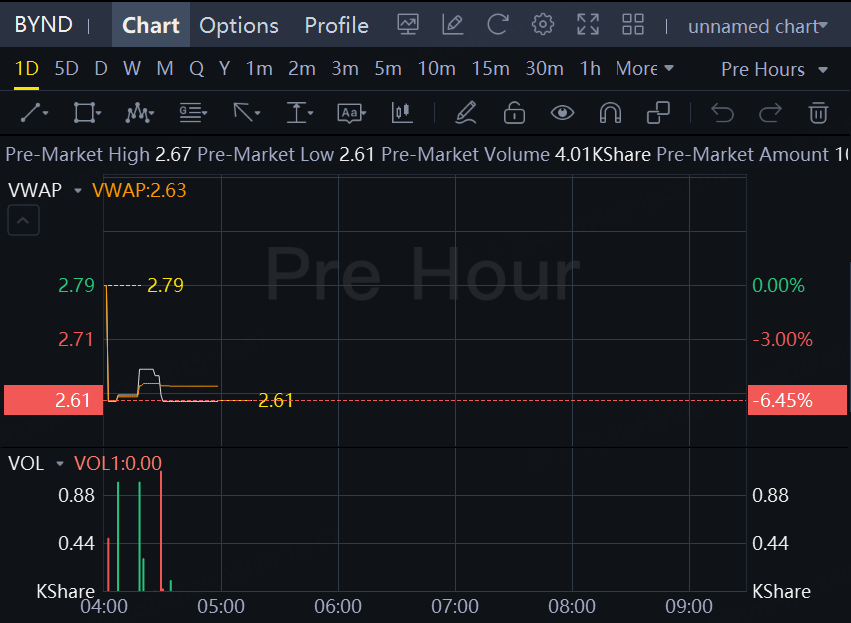Select the line drawing tool
This screenshot has width=851, height=623.
point(34,113)
